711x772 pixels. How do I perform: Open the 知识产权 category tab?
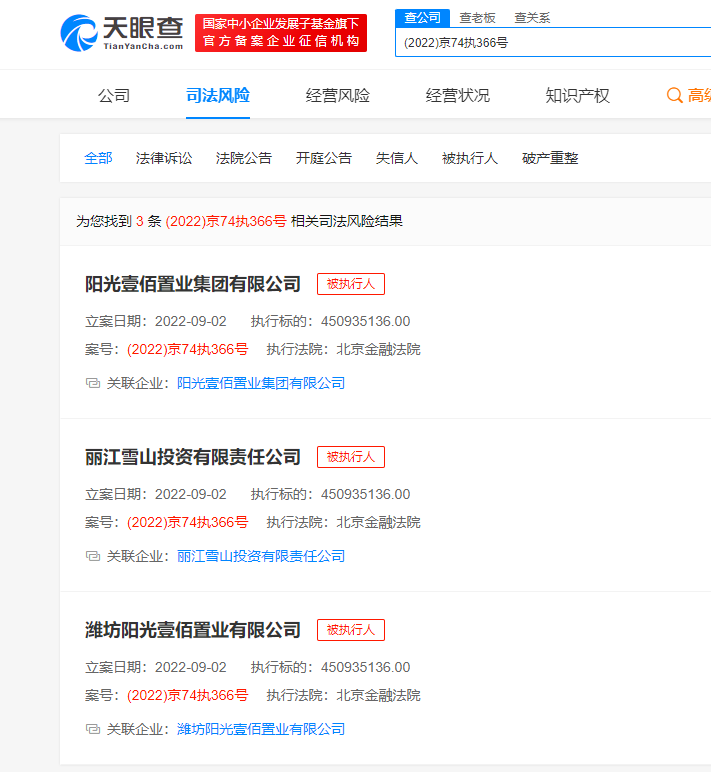pos(578,96)
